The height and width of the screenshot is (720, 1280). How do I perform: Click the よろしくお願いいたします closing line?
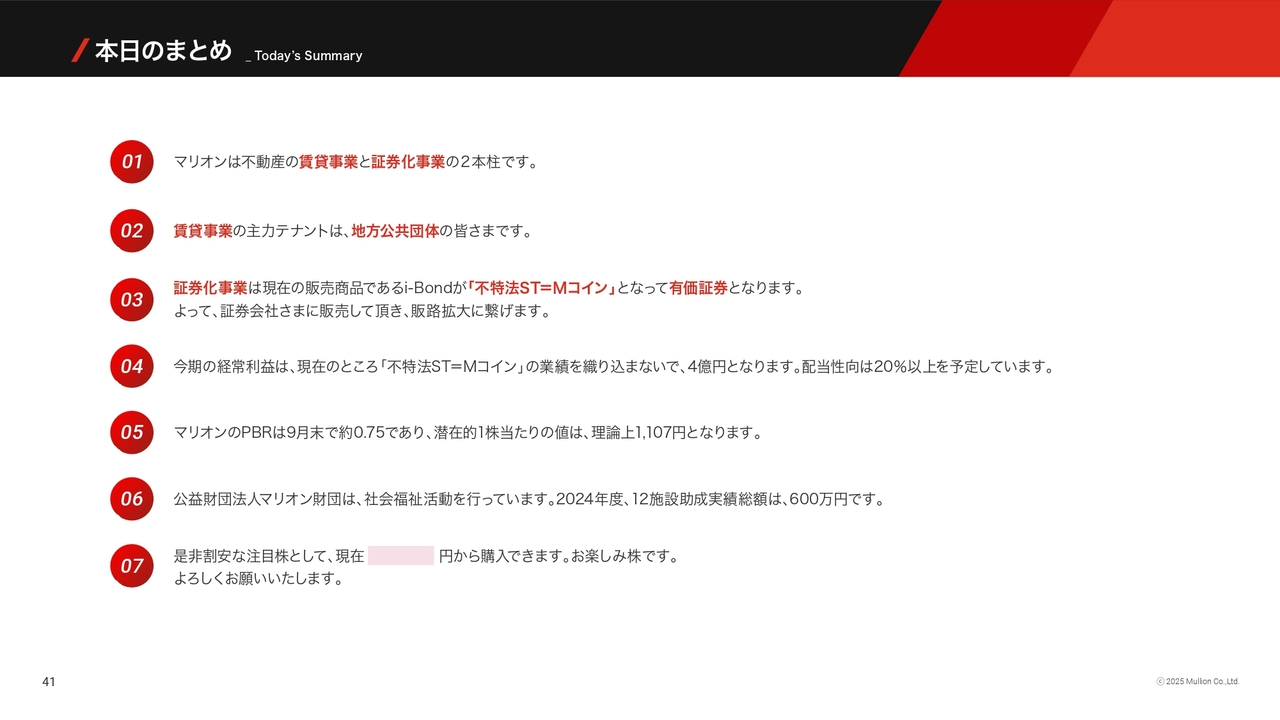258,579
